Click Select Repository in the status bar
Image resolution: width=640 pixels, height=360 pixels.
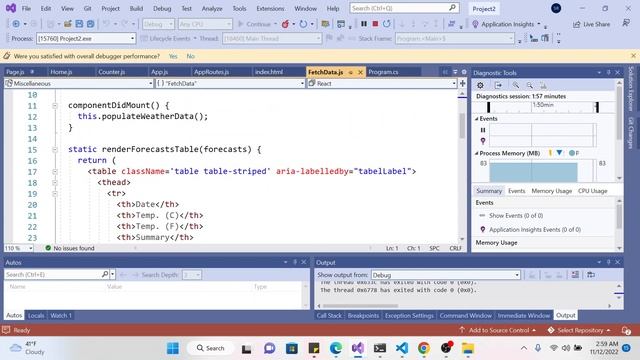[x=579, y=330]
